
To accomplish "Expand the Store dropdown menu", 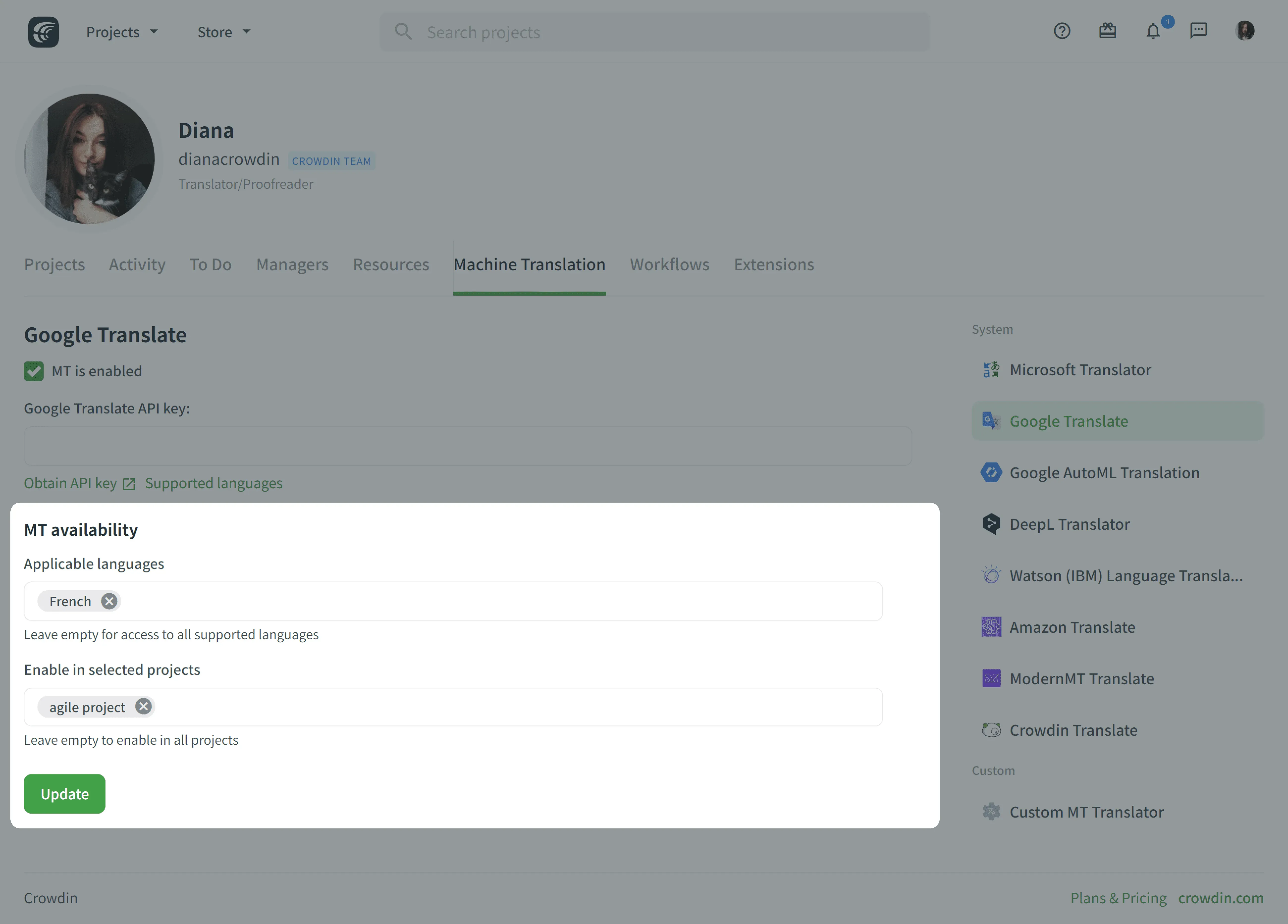I will 223,32.
